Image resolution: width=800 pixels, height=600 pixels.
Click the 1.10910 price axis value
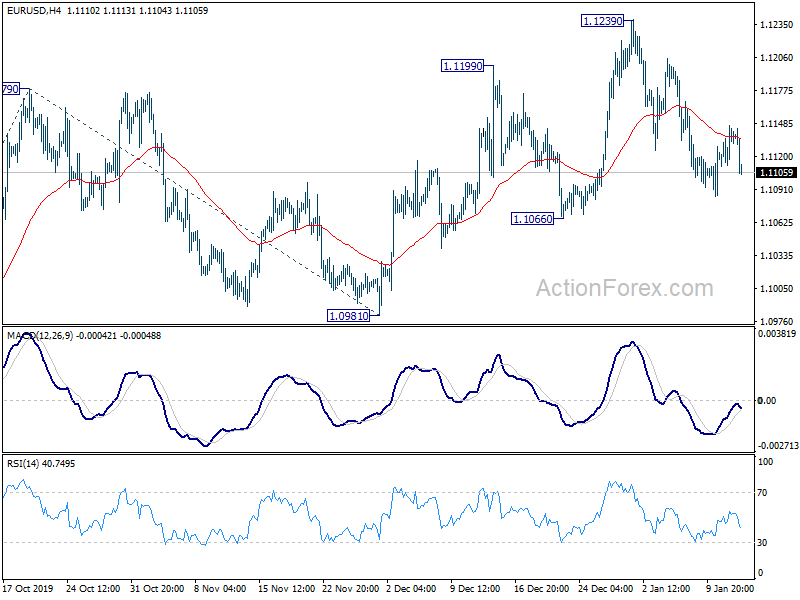[777, 190]
